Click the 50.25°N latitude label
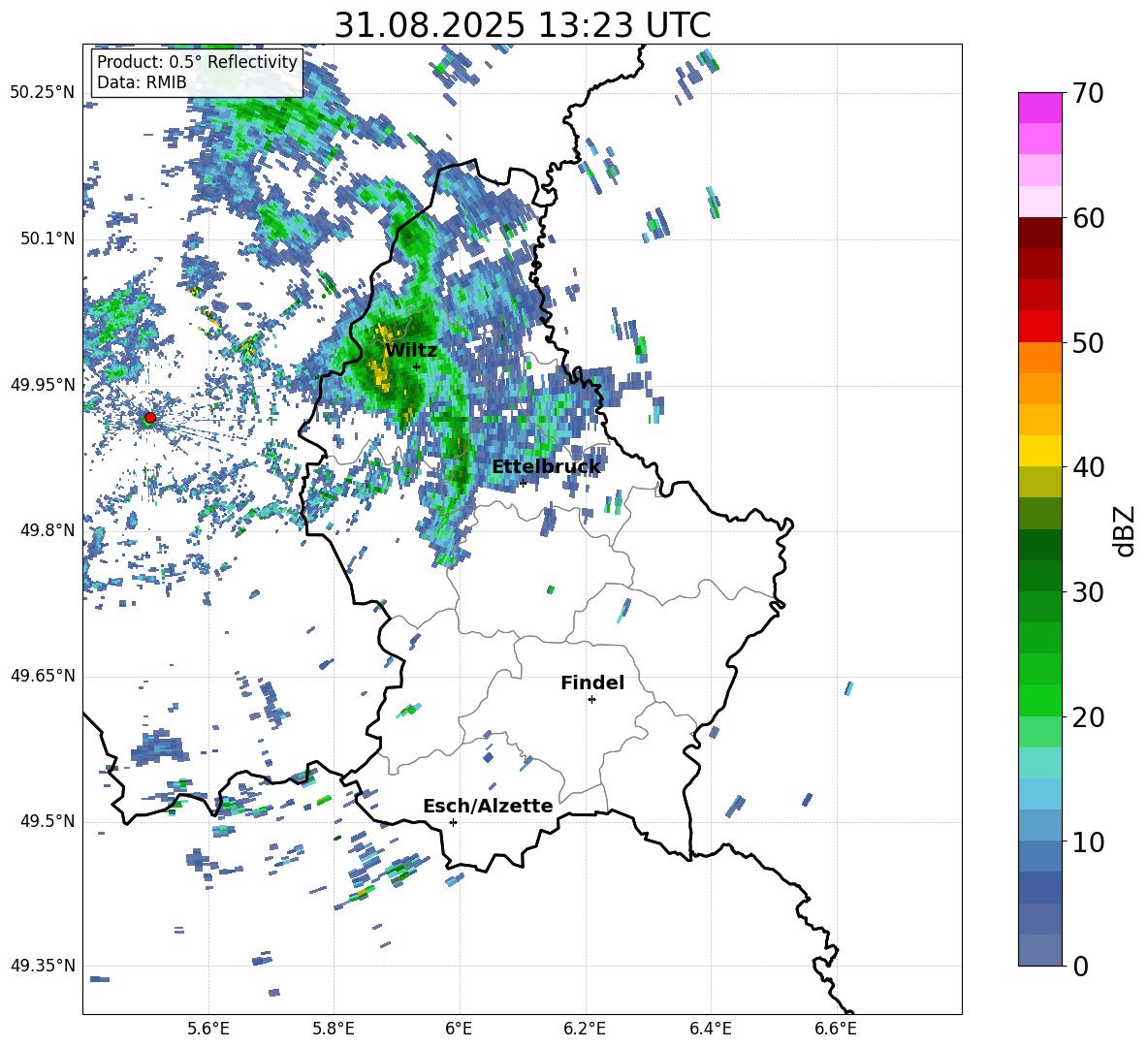Screen dimensions: 1148x1048 tap(43, 93)
